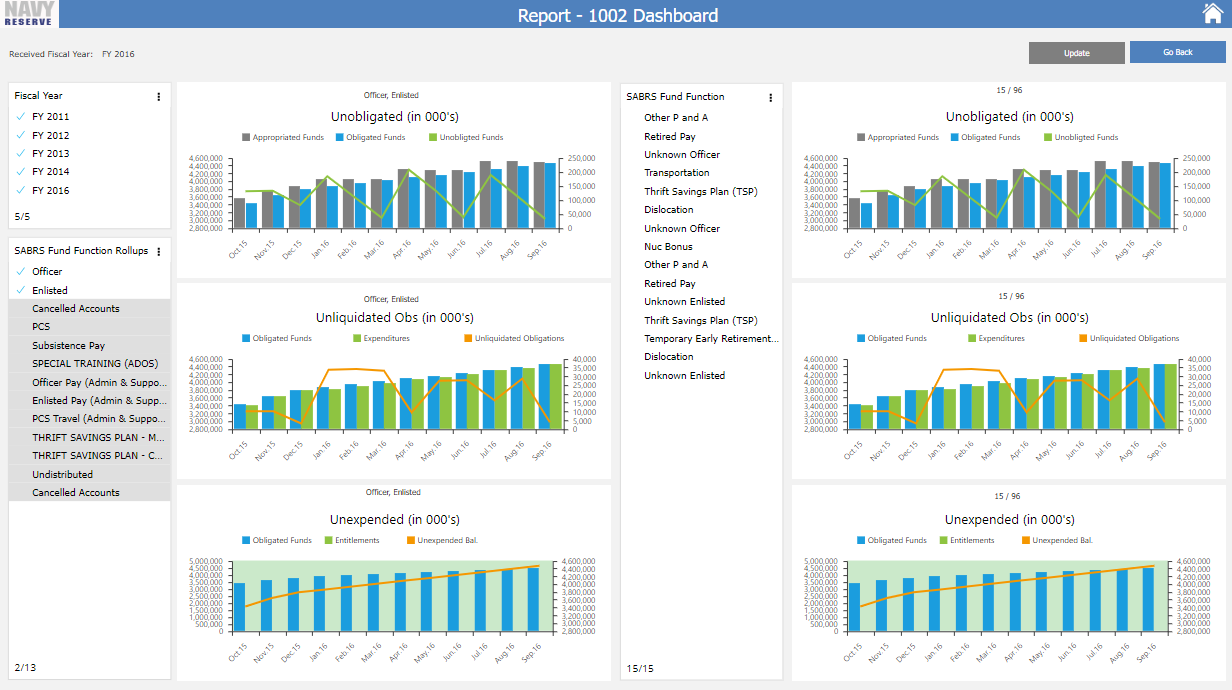This screenshot has width=1232, height=690.
Task: Open the Fiscal Year options menu
Action: [158, 96]
